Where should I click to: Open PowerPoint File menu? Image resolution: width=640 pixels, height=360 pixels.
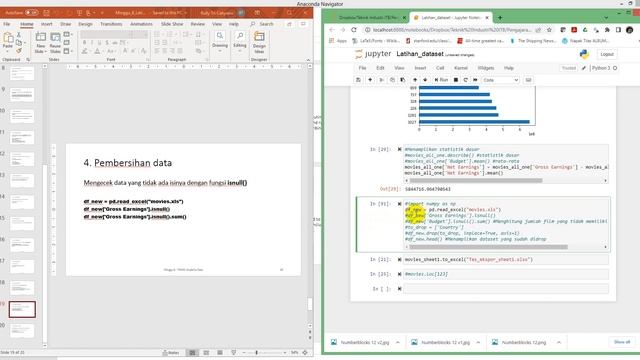click(7, 24)
